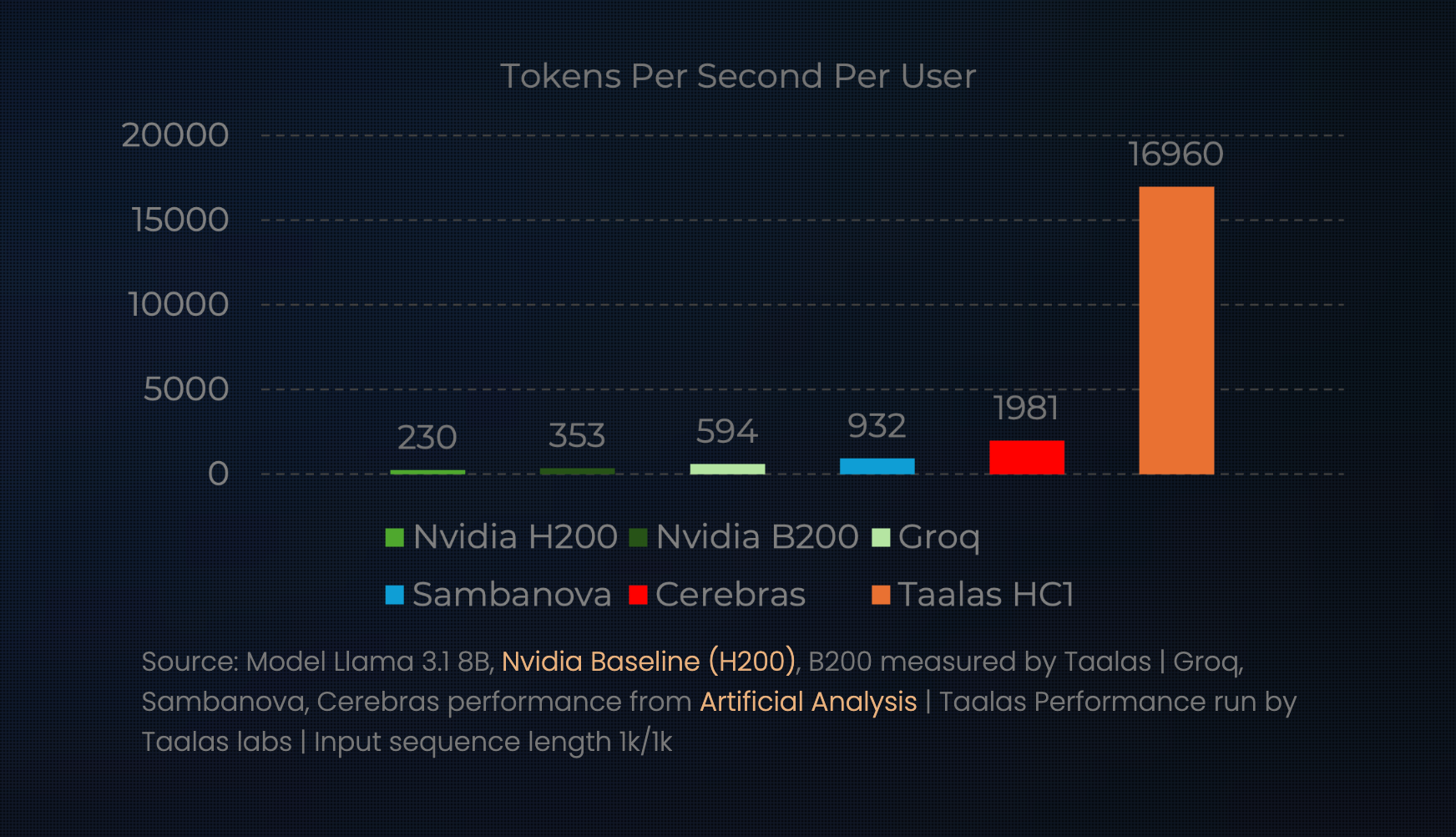The image size is (1456, 837).
Task: Click the chart title Tokens Per Second Per User
Action: coord(738,77)
